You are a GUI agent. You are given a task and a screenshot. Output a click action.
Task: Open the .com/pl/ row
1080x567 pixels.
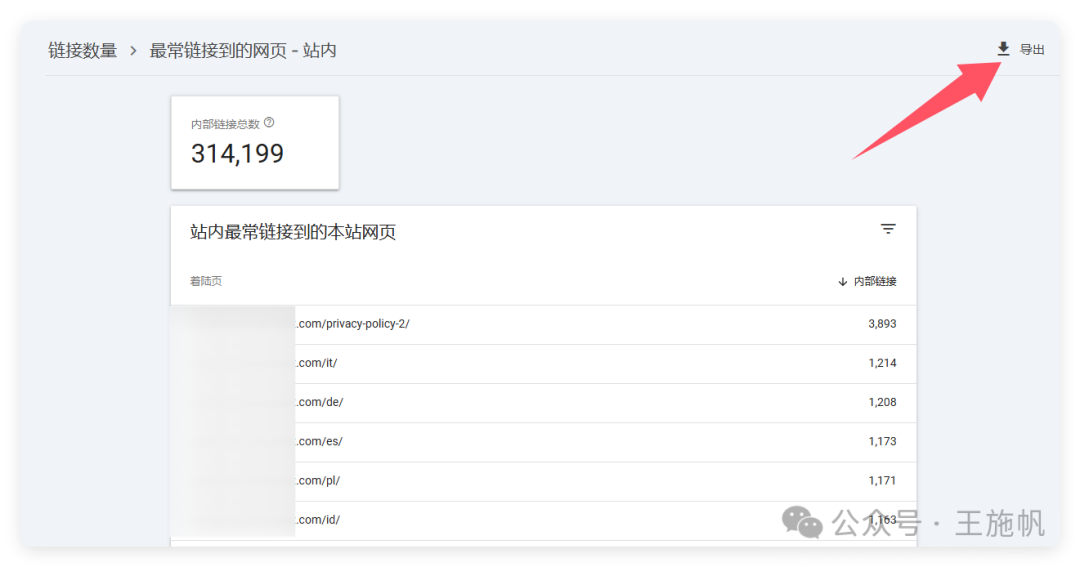[543, 482]
